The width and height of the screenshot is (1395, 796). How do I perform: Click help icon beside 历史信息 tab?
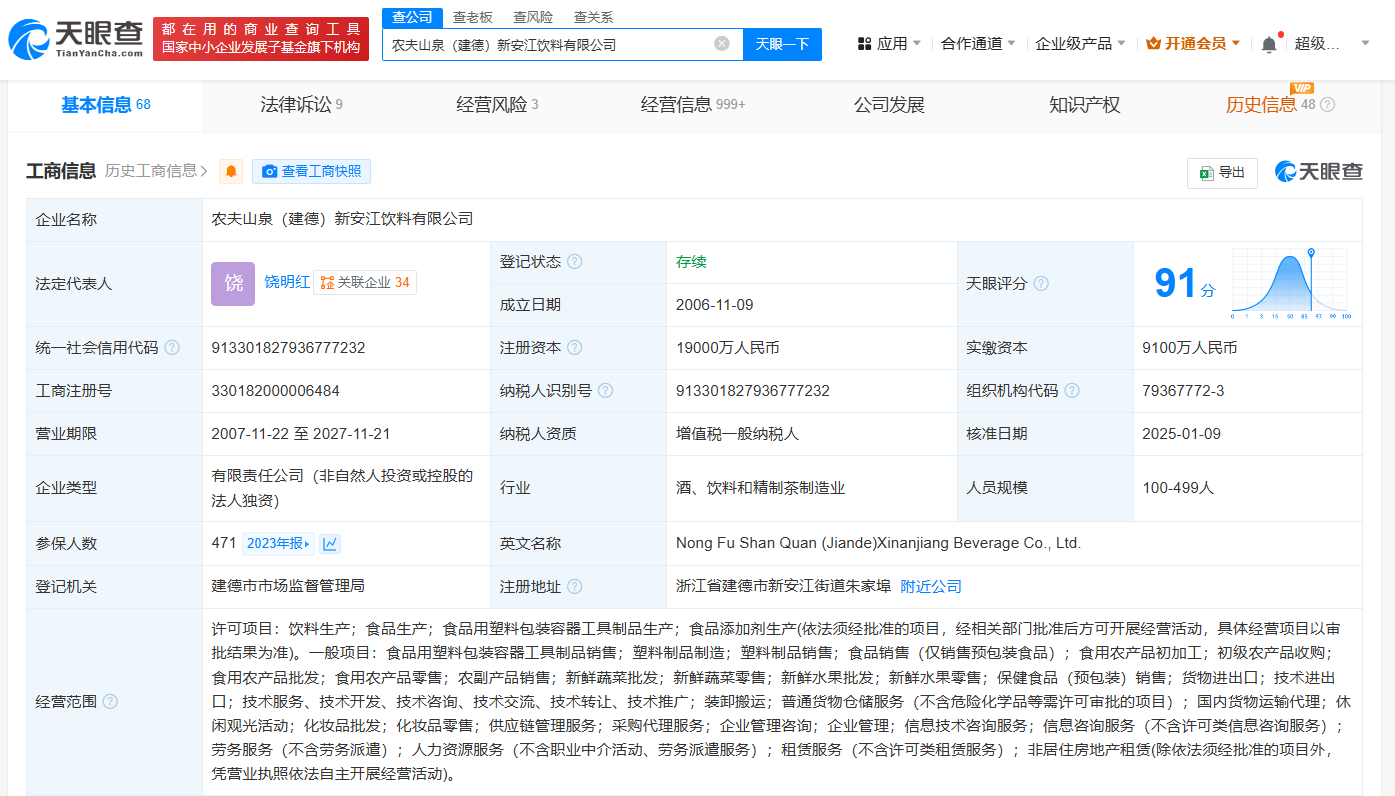(1328, 105)
